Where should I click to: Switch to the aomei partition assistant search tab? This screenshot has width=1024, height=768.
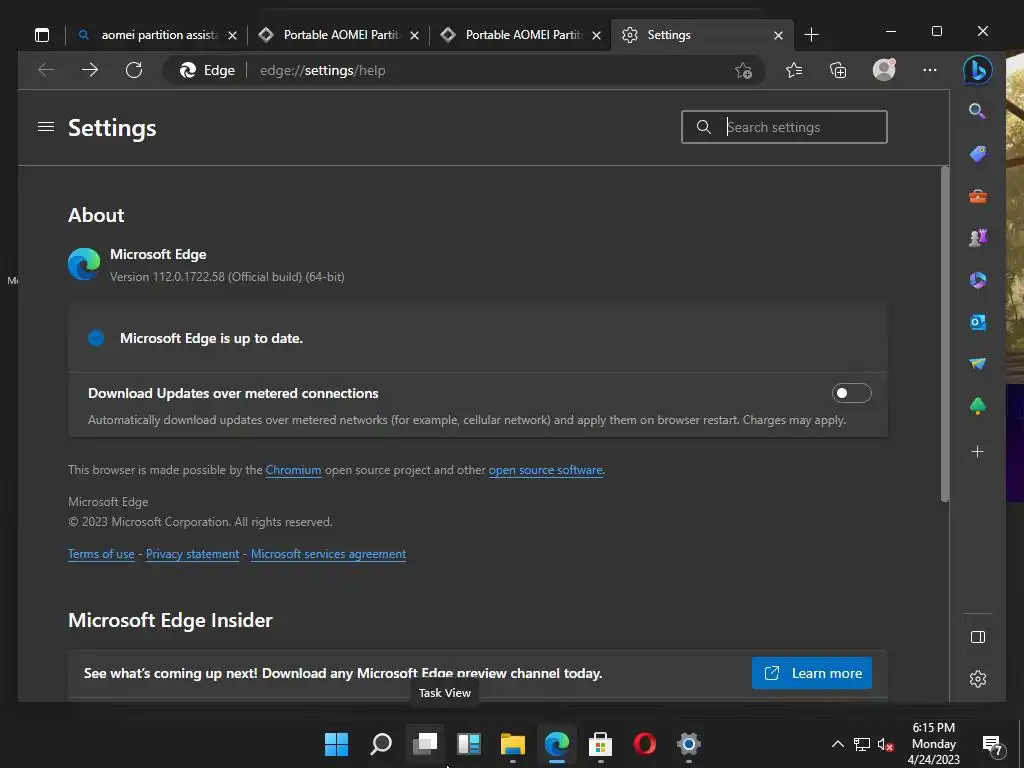tap(156, 35)
